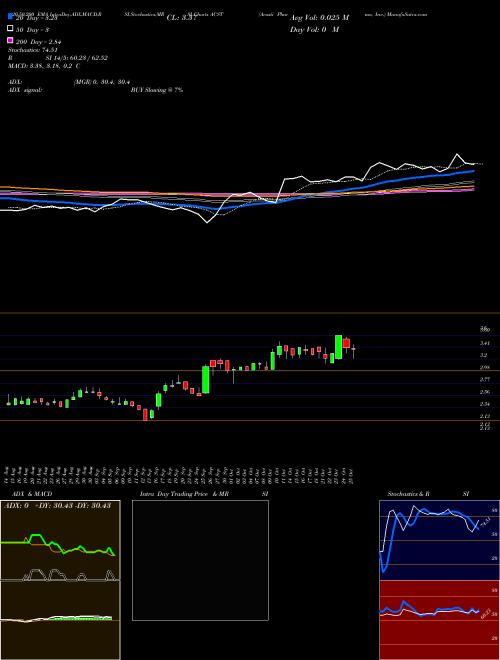
Task: Click the 60.23 value in red RSI panel
Action: (484, 613)
